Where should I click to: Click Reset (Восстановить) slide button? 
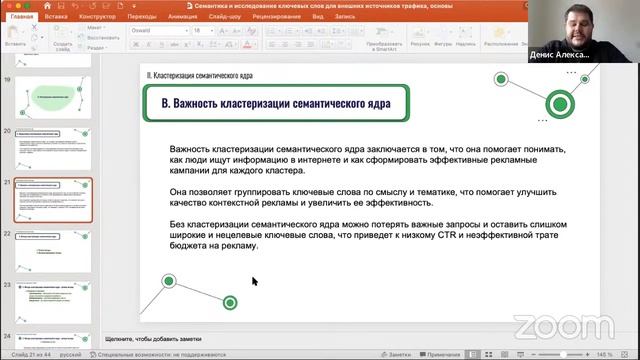(x=99, y=38)
